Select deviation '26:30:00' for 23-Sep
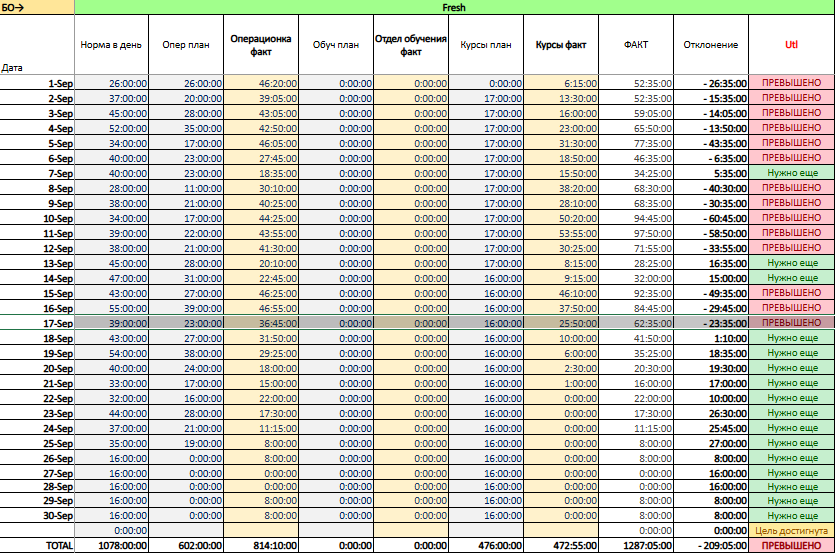This screenshot has width=835, height=553. [x=711, y=413]
